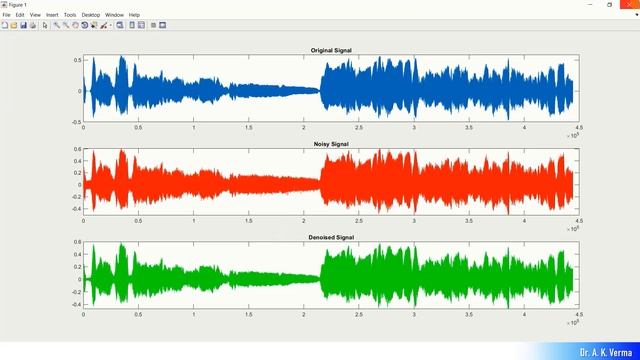Choose the Pan hand tool
Screen dimensions: 640x360
(75, 25)
